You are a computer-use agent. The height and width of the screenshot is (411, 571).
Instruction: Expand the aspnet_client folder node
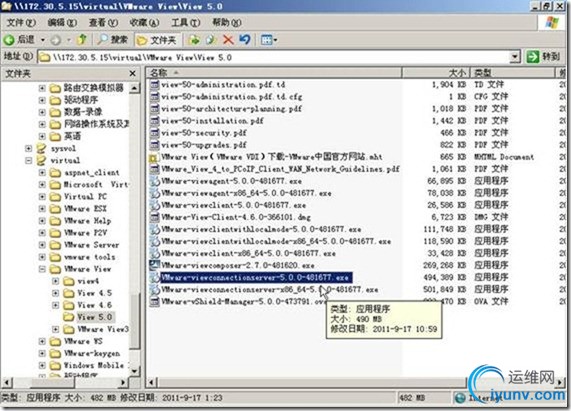(42, 172)
